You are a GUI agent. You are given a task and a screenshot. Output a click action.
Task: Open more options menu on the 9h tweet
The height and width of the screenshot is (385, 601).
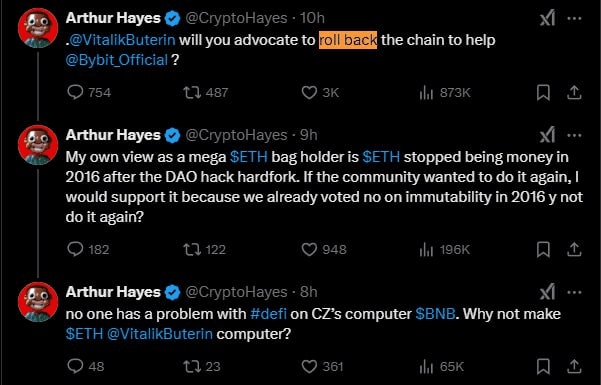point(574,135)
